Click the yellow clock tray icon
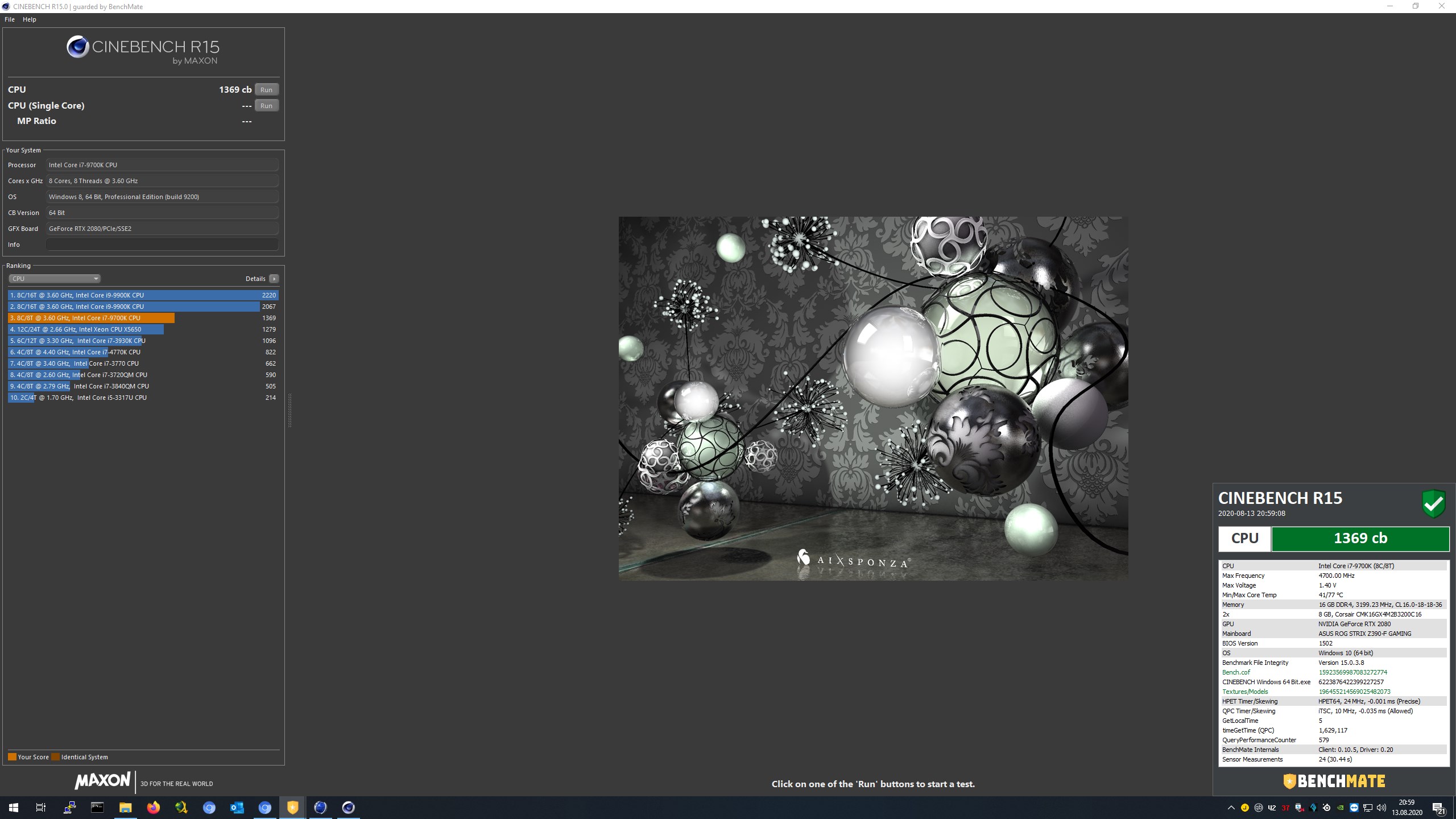This screenshot has width=1456, height=819. pyautogui.click(x=1245, y=808)
